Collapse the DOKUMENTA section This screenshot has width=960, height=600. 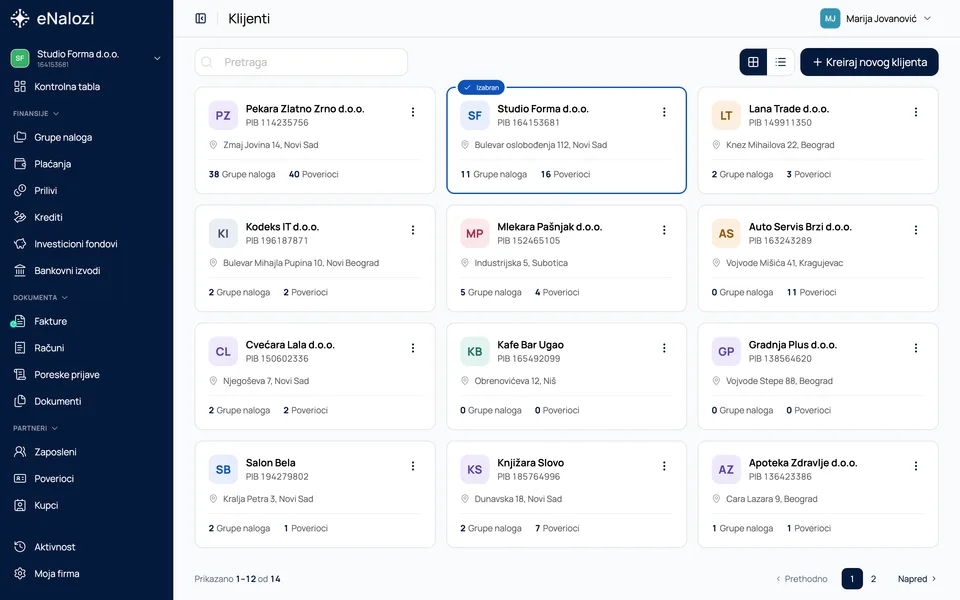(40, 298)
